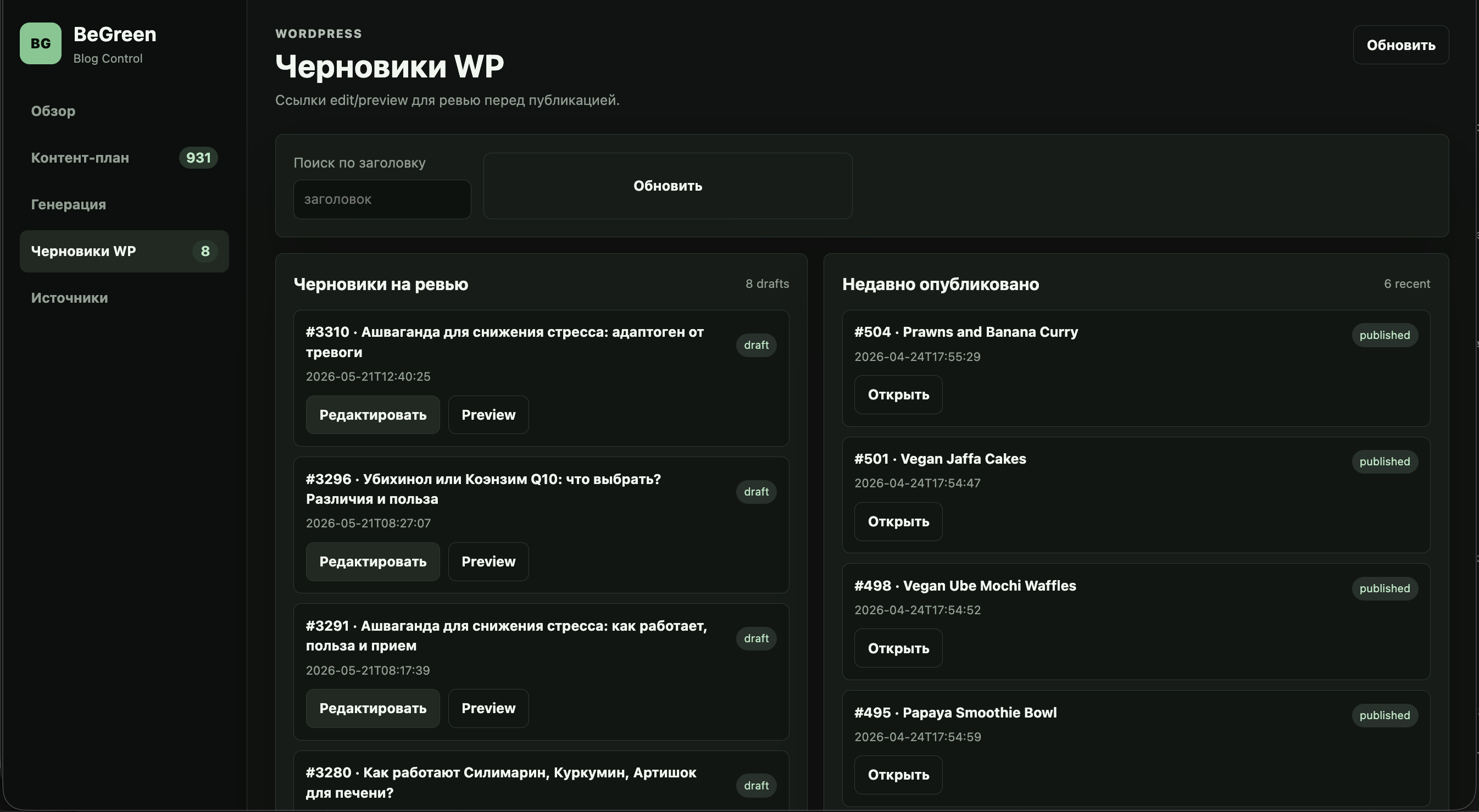Click title '#3280 · Как работают Силимарин'
The width and height of the screenshot is (1479, 812).
pos(501,782)
